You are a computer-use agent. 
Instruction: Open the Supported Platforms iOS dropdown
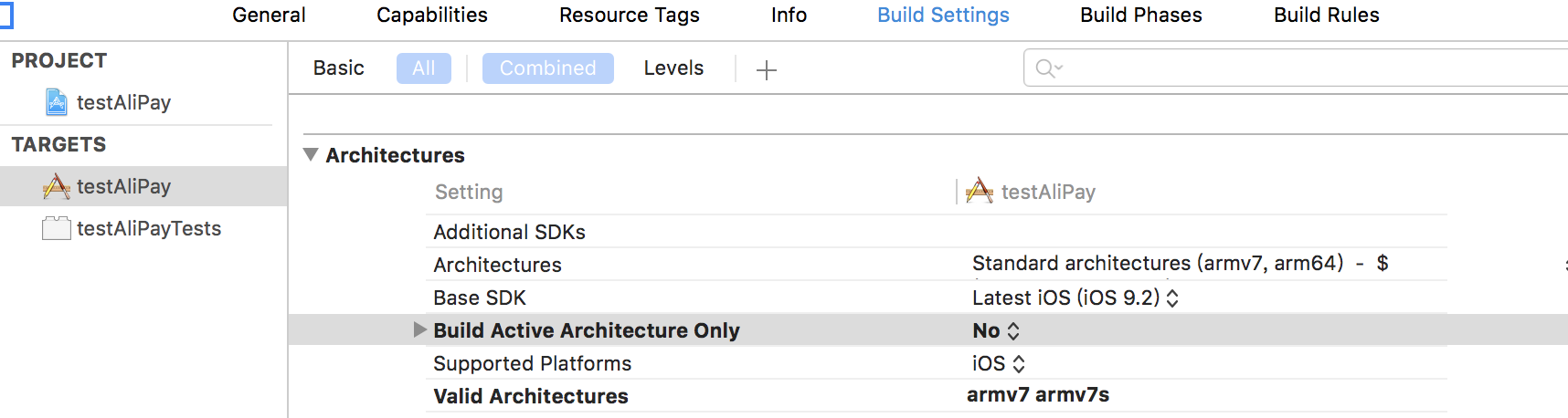pos(999,363)
